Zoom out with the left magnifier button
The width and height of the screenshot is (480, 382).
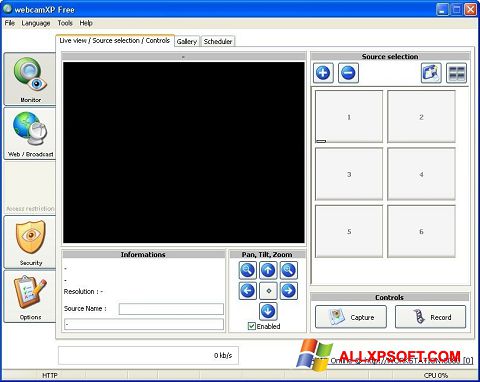point(248,270)
